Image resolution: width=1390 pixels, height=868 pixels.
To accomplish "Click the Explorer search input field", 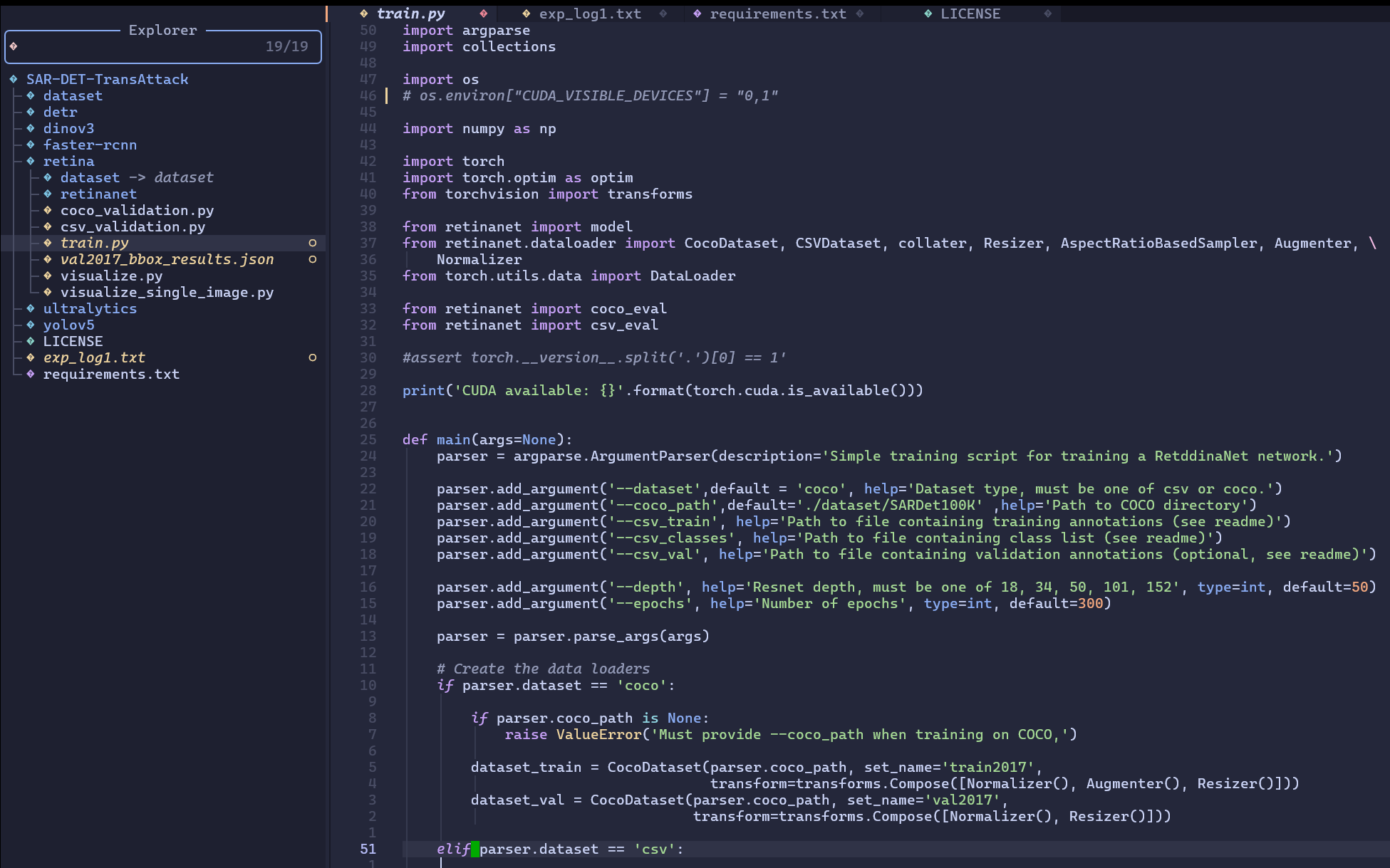I will [142, 46].
